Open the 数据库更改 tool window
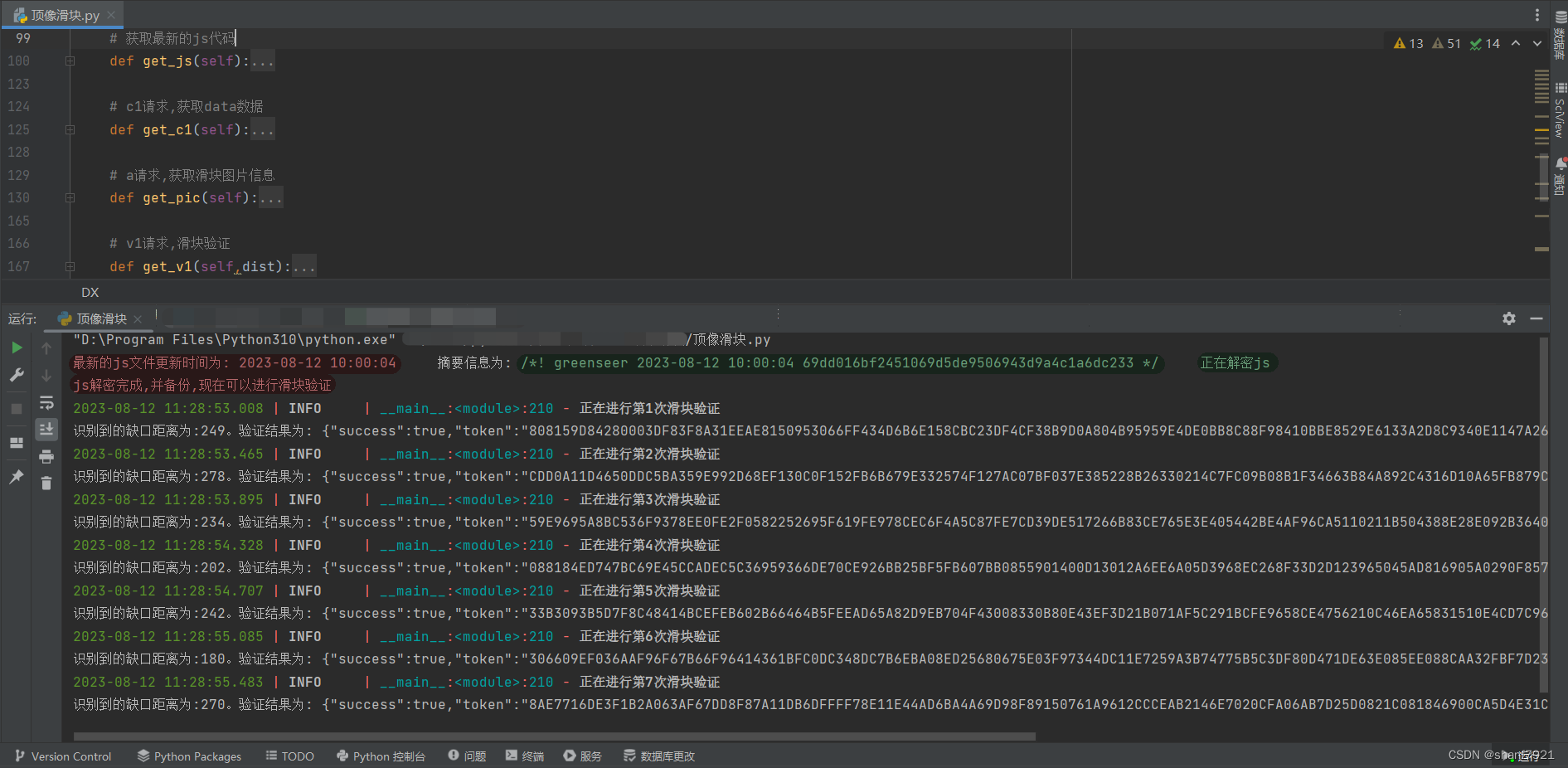This screenshot has height=768, width=1568. (x=659, y=756)
